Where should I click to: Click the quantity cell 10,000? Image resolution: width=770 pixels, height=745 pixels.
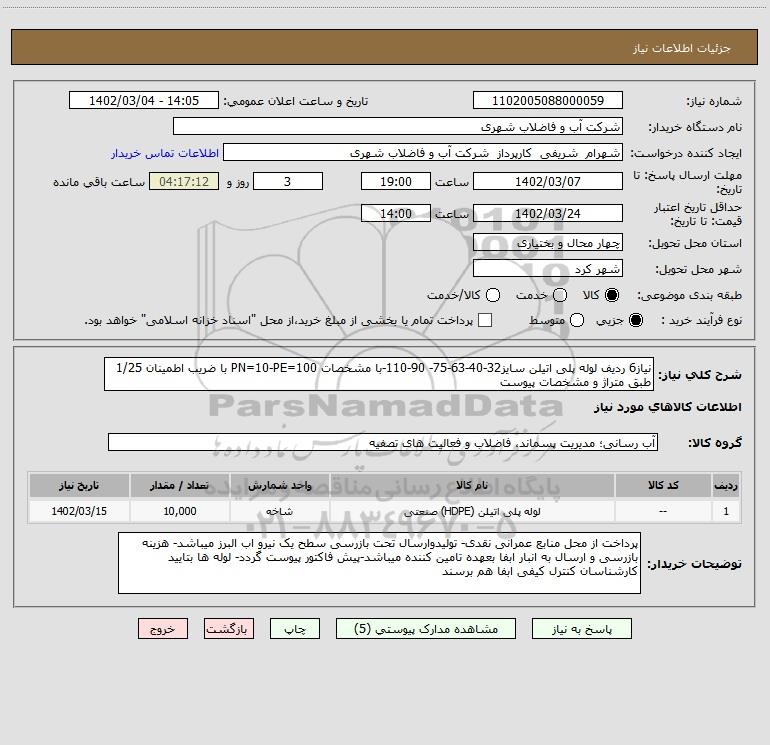[180, 511]
